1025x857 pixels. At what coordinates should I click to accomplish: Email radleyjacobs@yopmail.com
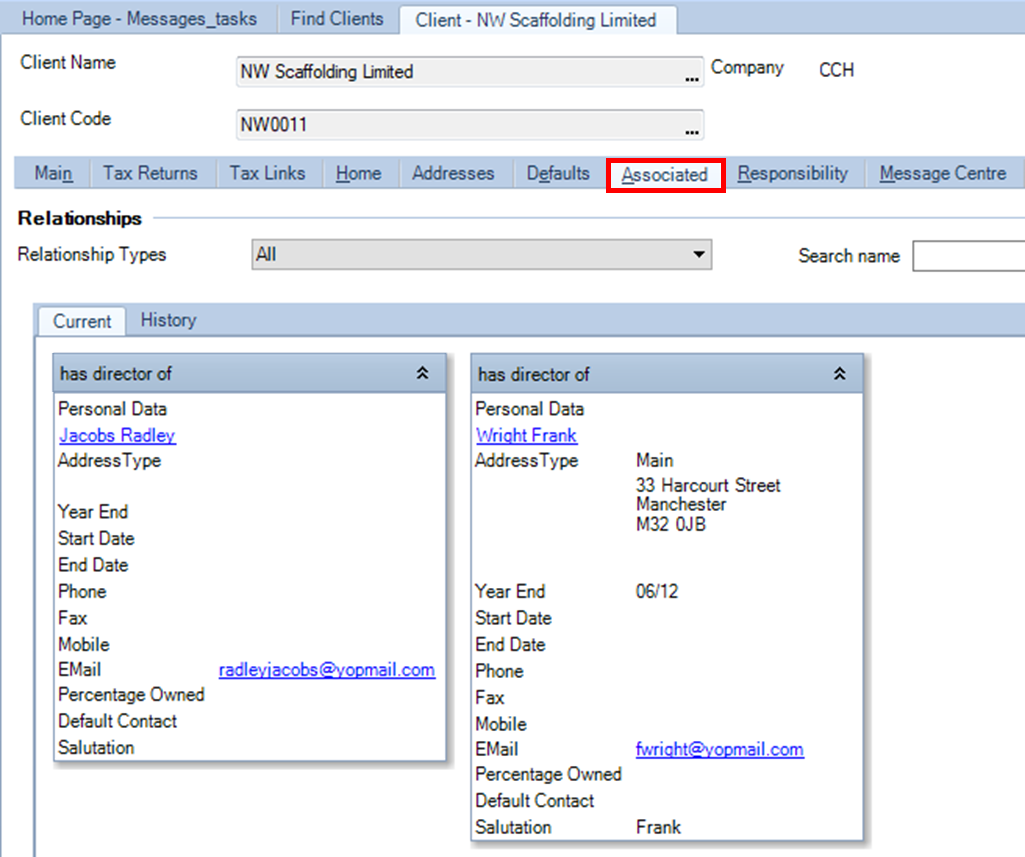pos(327,670)
